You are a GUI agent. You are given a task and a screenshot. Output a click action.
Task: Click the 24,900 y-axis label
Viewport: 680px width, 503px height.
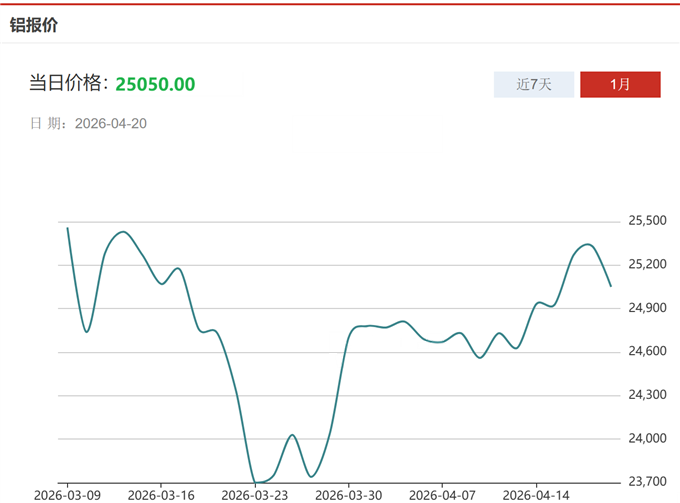pyautogui.click(x=647, y=308)
